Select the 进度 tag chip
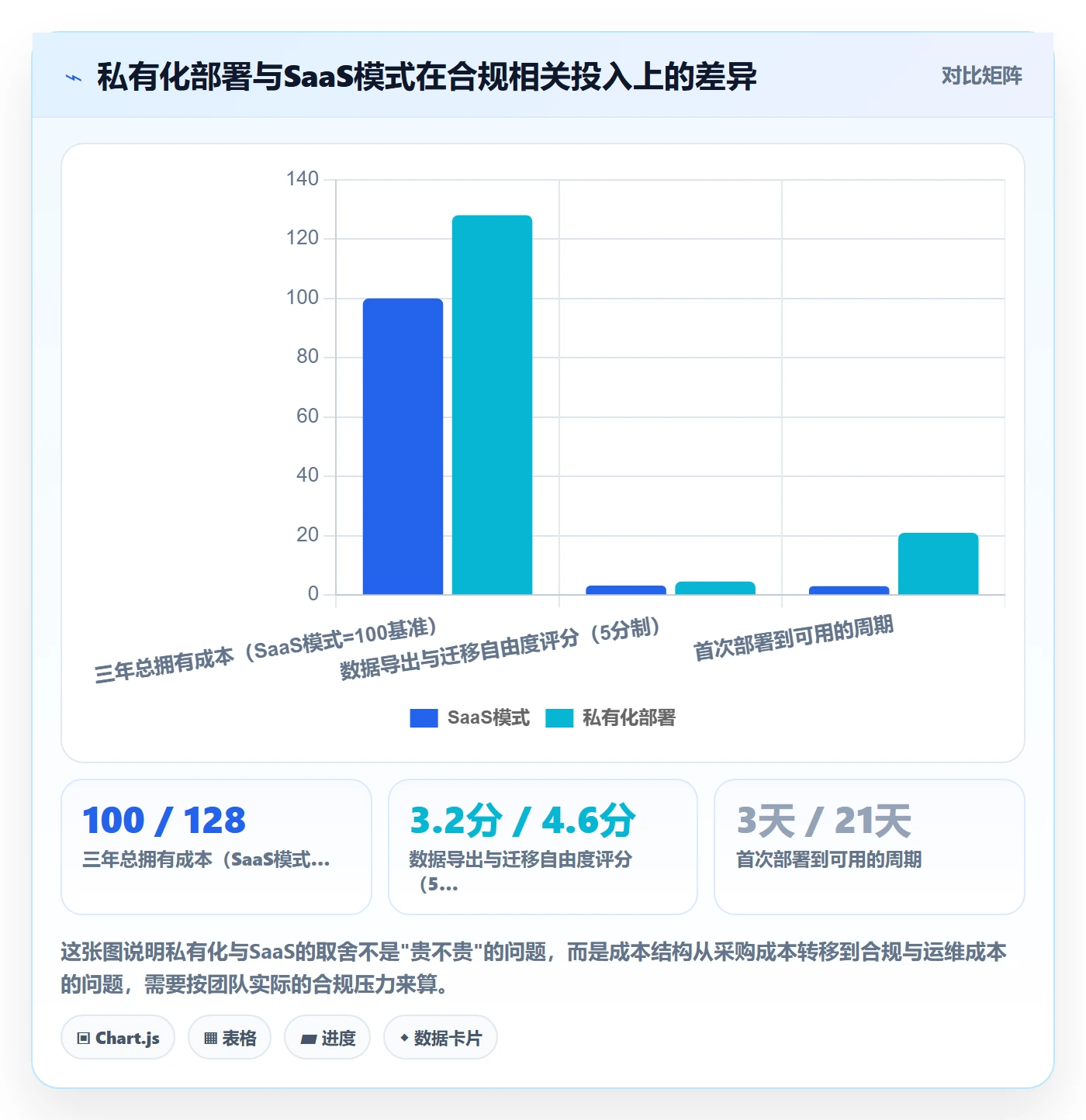Image resolution: width=1086 pixels, height=1120 pixels. (x=327, y=1038)
